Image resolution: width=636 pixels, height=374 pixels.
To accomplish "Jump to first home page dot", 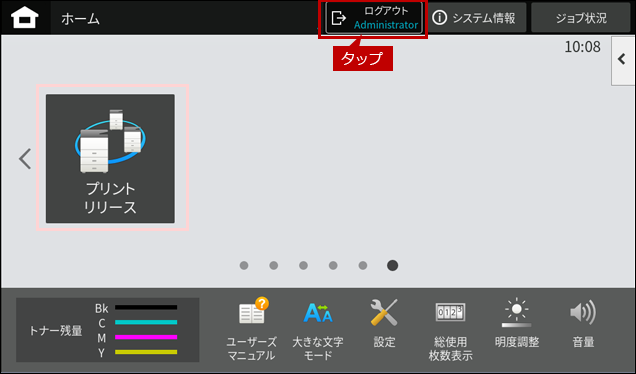I will (244, 265).
